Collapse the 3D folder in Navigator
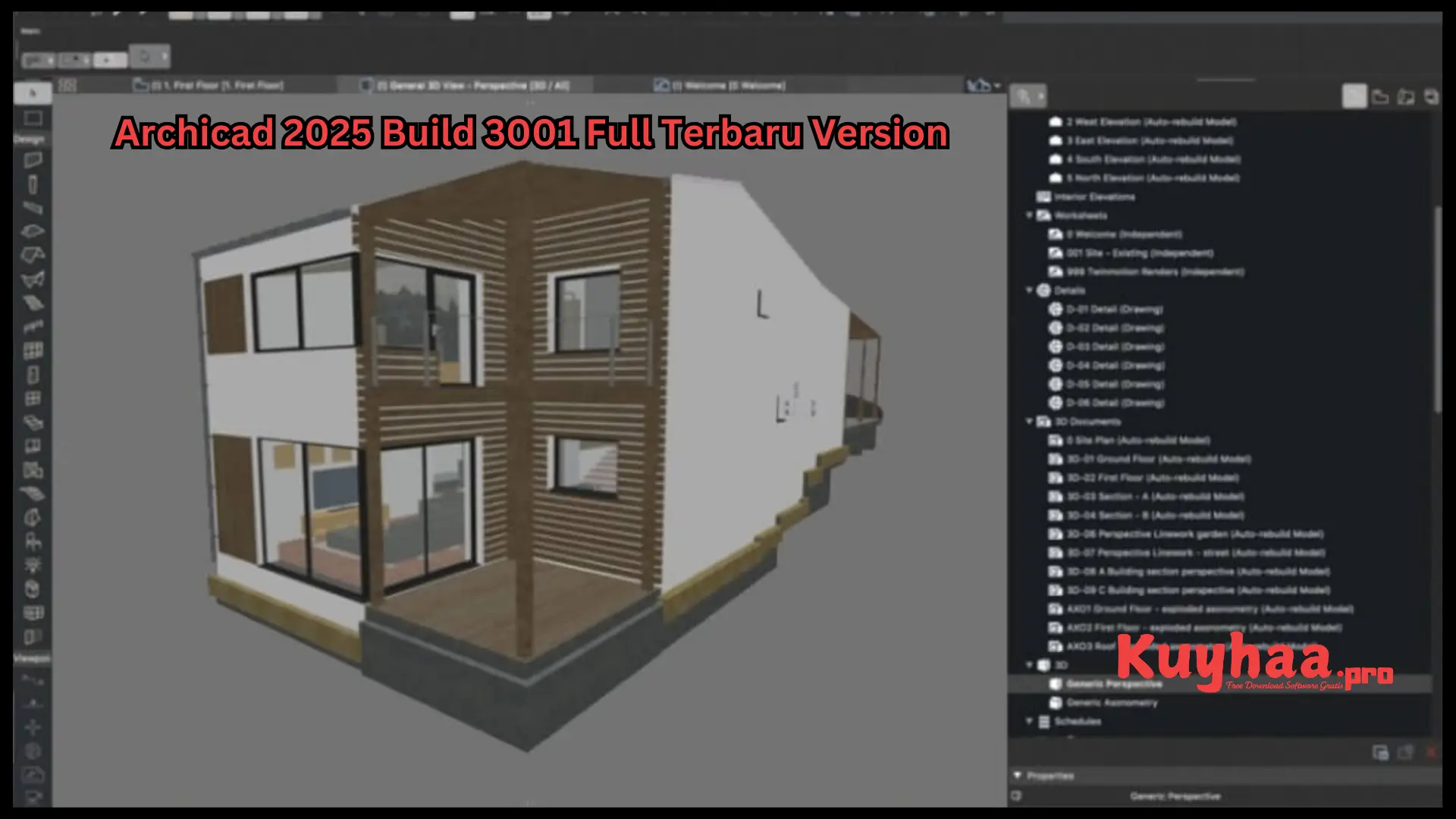 coord(1029,665)
